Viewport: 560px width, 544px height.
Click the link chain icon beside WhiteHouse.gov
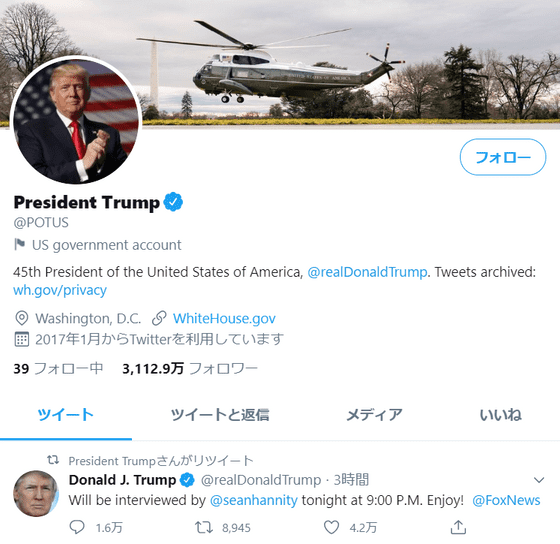click(159, 318)
